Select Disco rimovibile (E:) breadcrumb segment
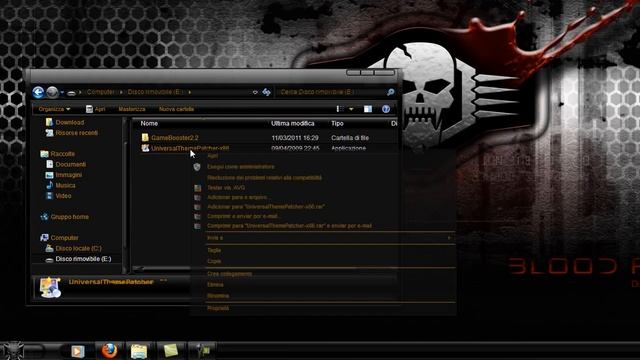 (x=155, y=92)
